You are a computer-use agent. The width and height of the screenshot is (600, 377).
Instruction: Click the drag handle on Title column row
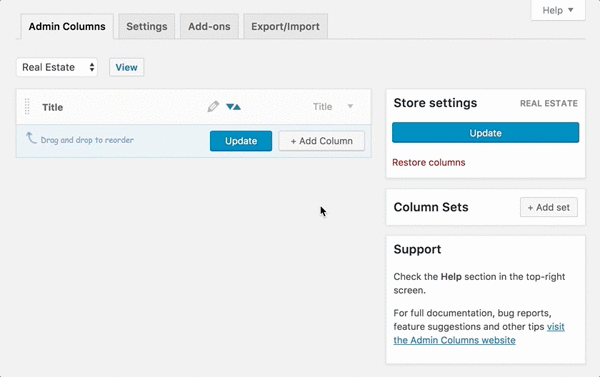[27, 106]
